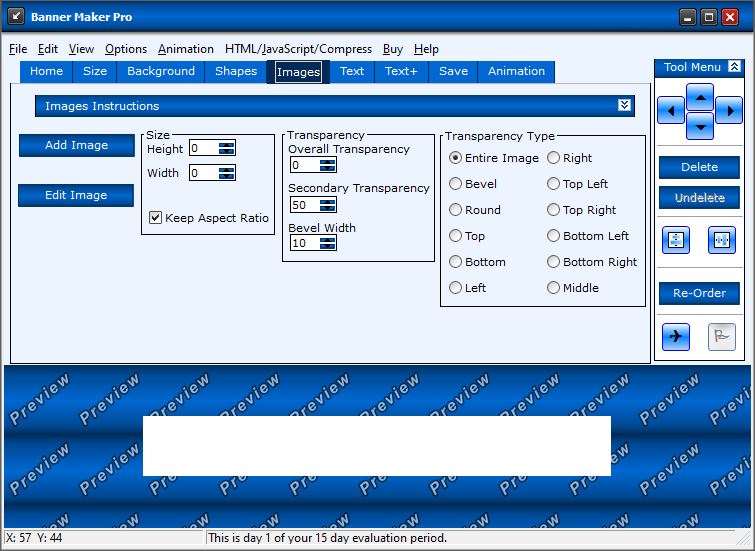Click the Edit Image button
Image resolution: width=755 pixels, height=551 pixels.
click(76, 195)
